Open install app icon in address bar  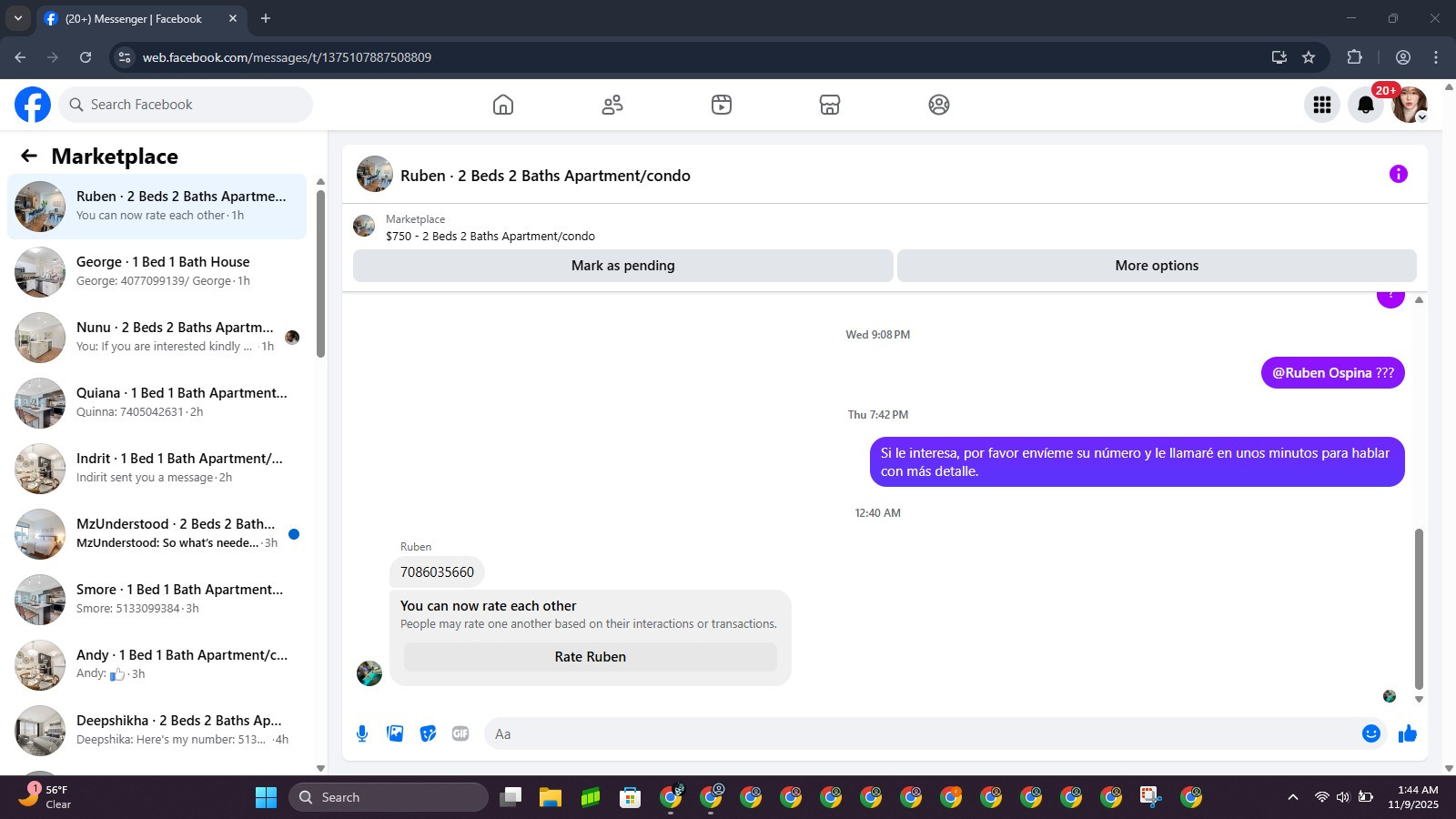coord(1279,57)
